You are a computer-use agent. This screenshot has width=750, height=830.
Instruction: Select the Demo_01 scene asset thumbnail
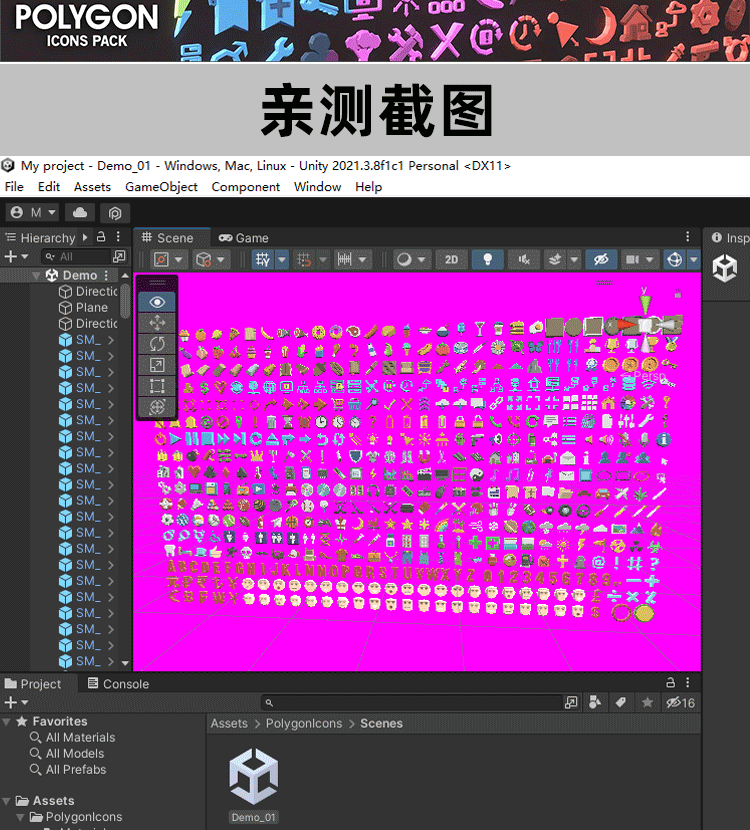253,780
